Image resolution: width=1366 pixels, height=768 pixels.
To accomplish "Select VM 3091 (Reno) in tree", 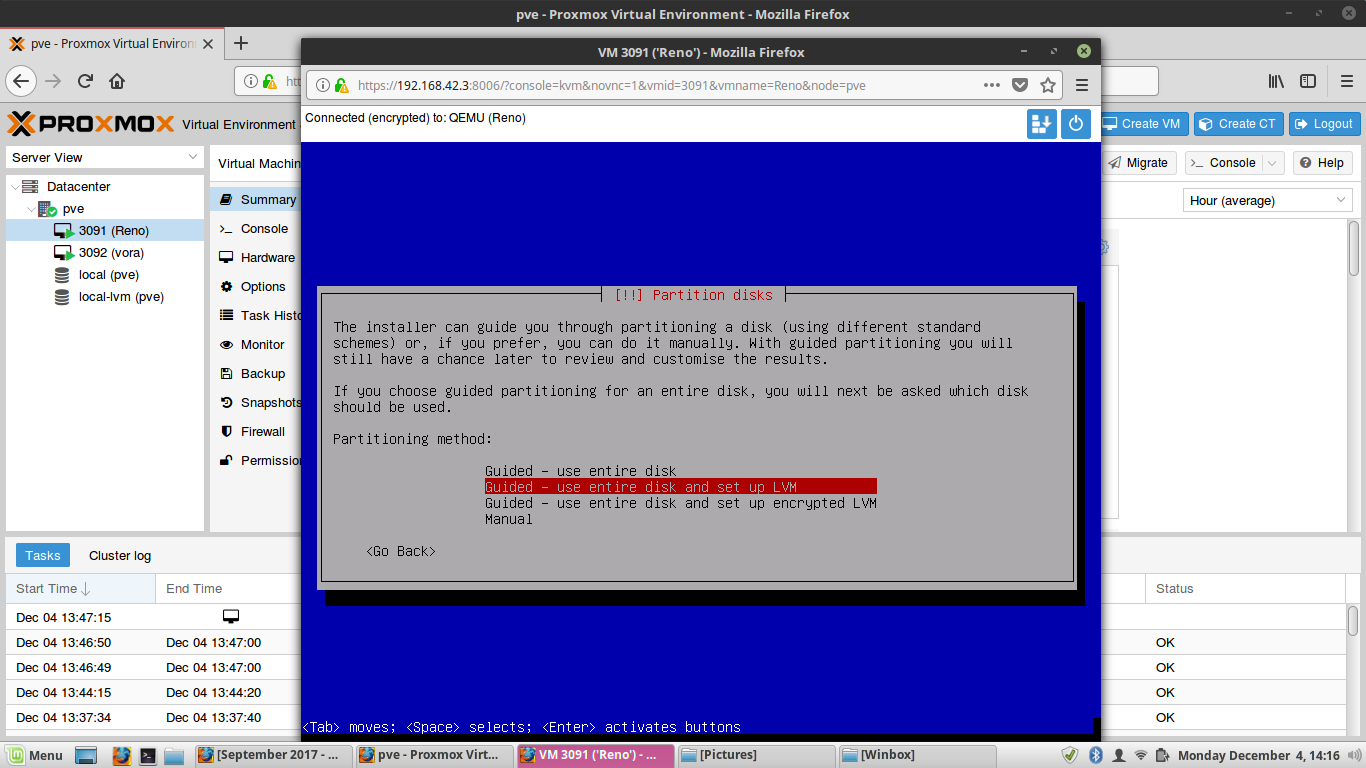I will click(x=105, y=230).
